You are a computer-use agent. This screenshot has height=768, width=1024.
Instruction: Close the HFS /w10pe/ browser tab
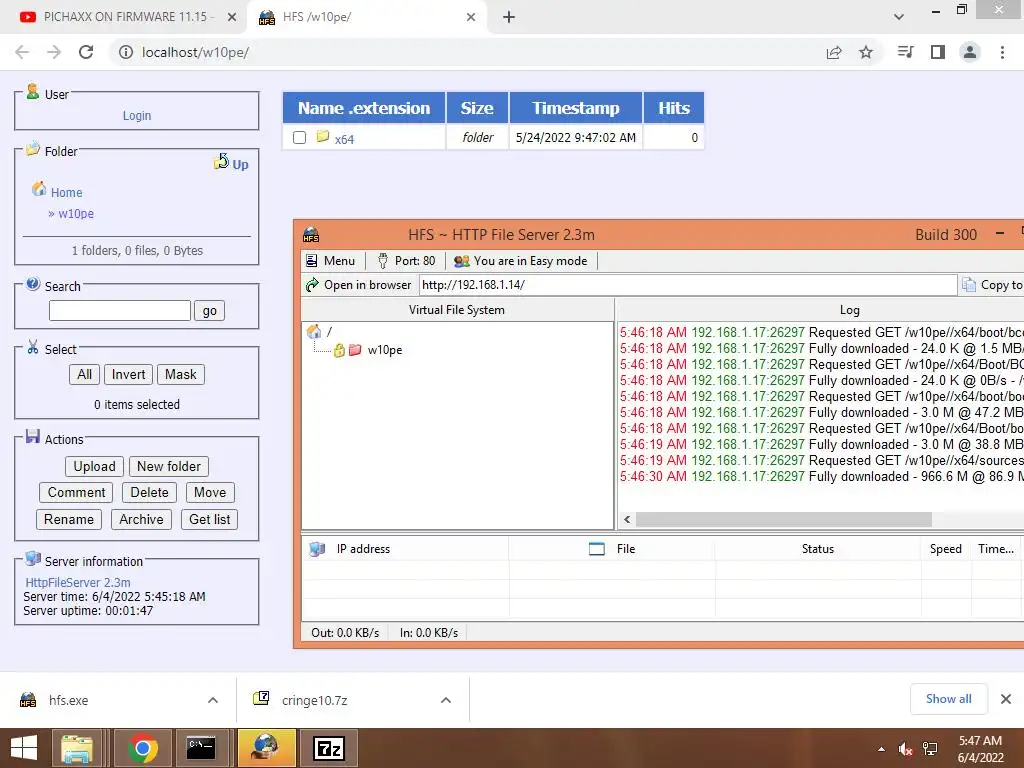pyautogui.click(x=471, y=17)
